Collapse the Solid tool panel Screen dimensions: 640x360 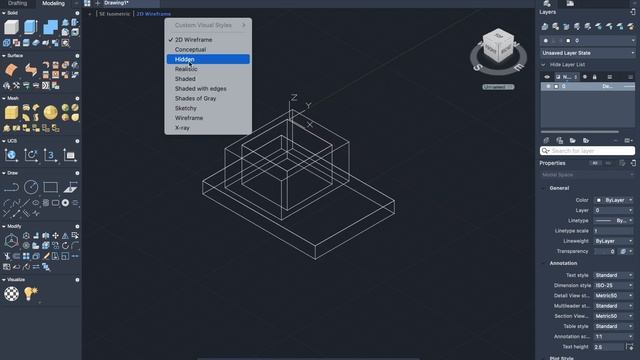[x=4, y=13]
